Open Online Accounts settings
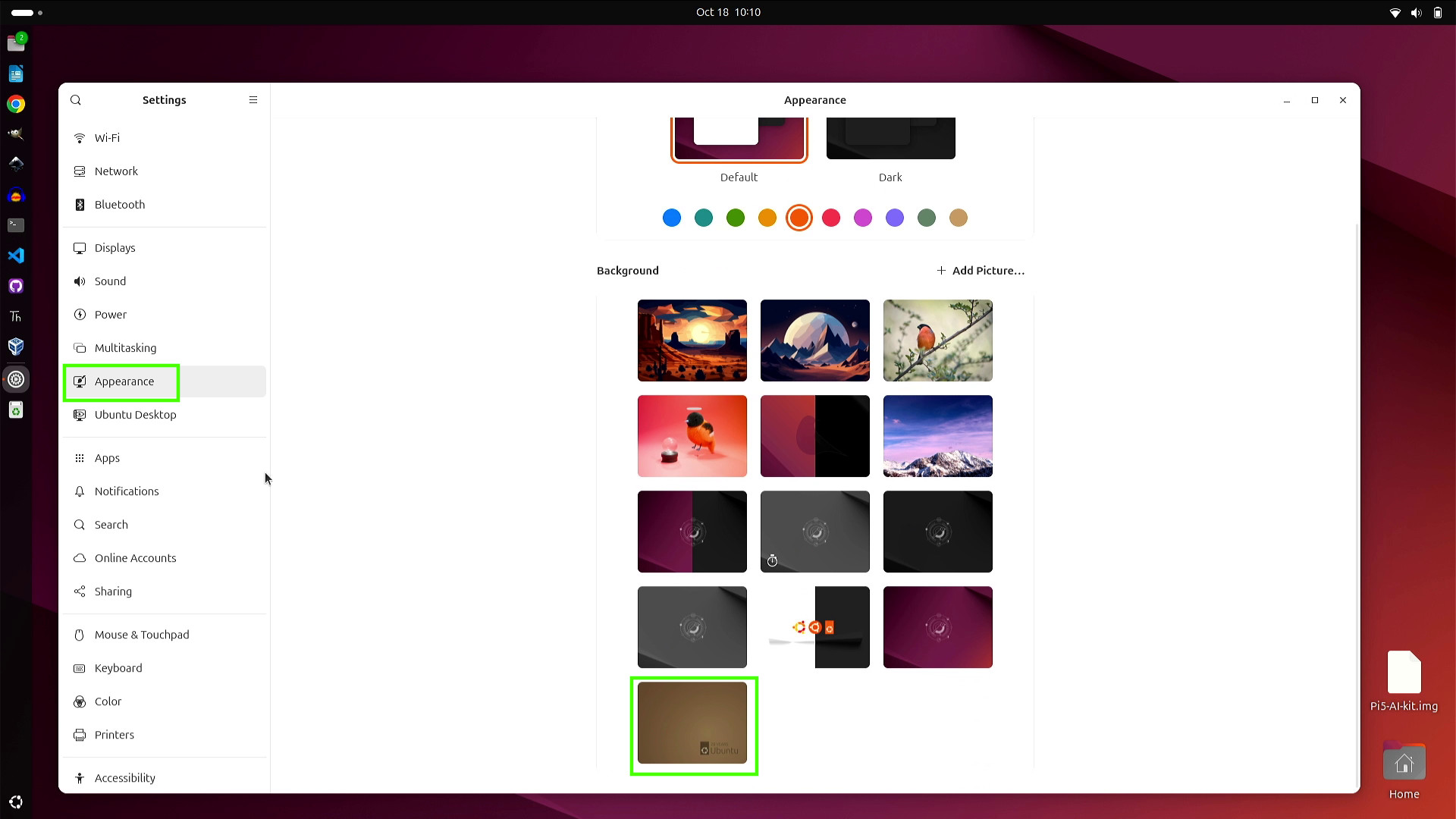Screen dimensions: 1456x819 point(135,558)
